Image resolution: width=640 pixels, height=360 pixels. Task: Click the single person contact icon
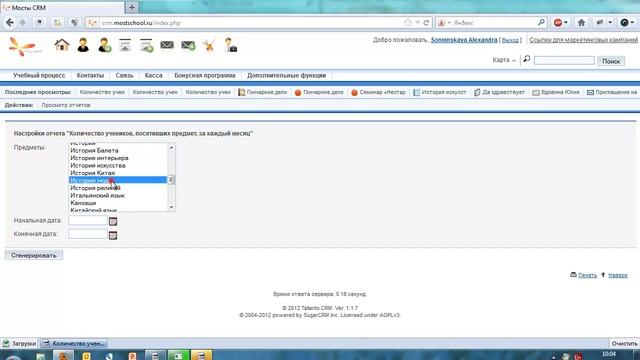83,45
